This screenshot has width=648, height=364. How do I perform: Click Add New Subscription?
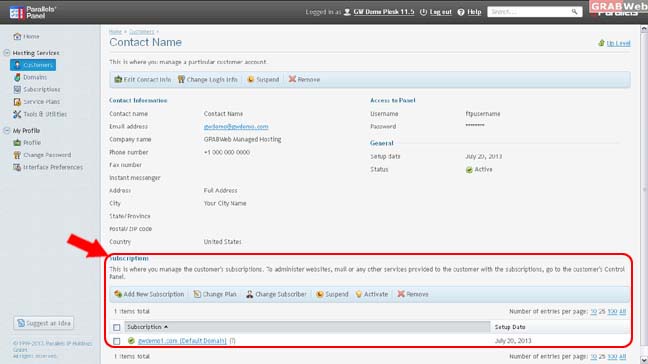(149, 294)
